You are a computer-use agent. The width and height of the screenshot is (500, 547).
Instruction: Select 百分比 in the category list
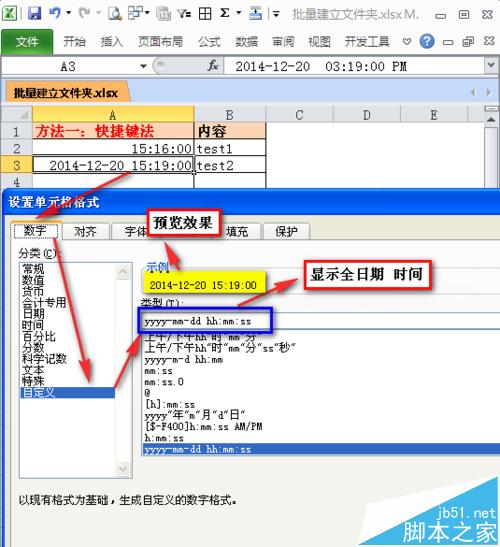[39, 336]
